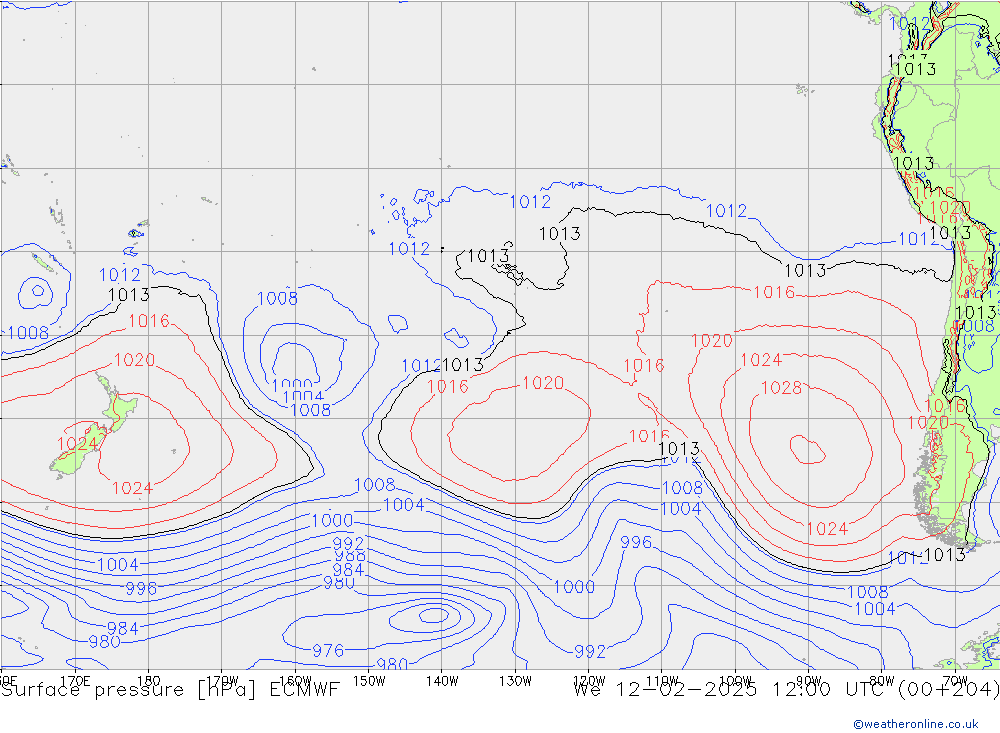Click the 1028 high pressure contour label
1000x733 pixels.
coord(781,388)
